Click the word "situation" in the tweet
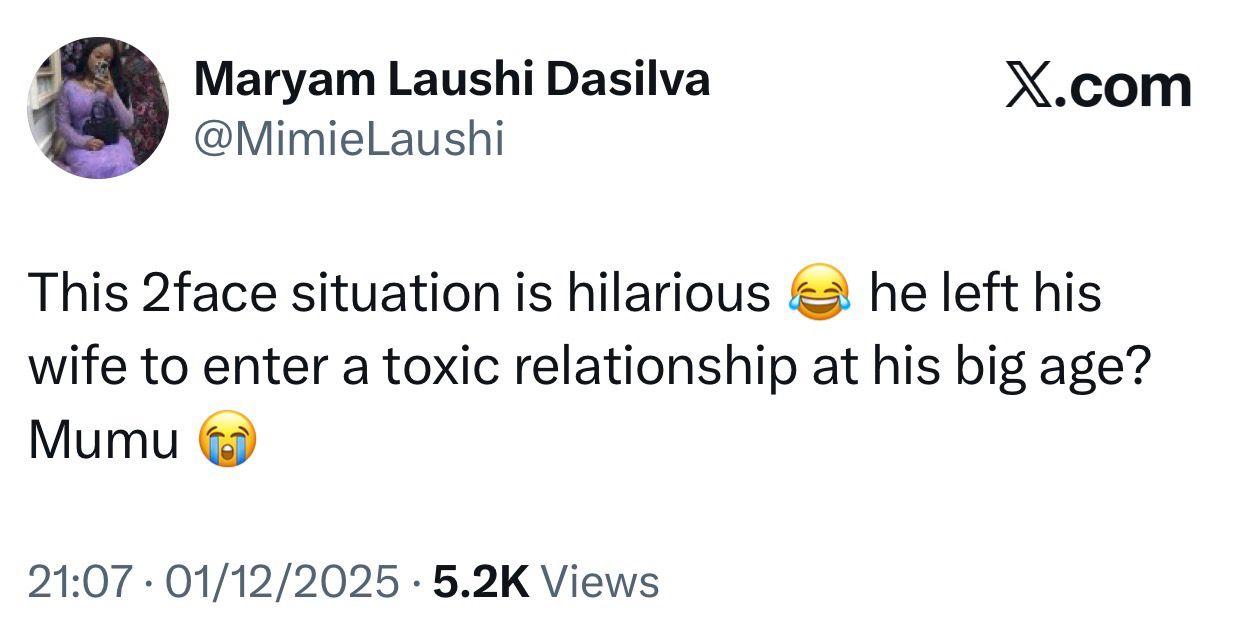This screenshot has width=1242, height=641. pos(391,295)
